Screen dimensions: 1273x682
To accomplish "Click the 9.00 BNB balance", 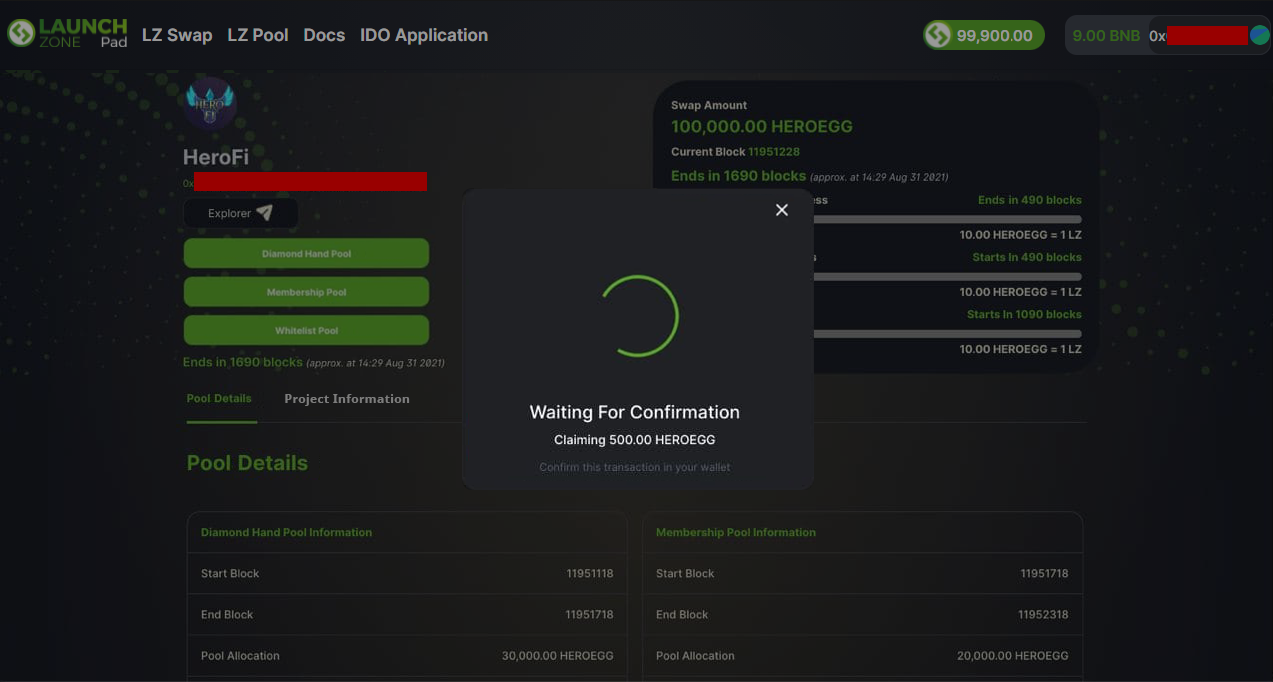I will 1106,36.
